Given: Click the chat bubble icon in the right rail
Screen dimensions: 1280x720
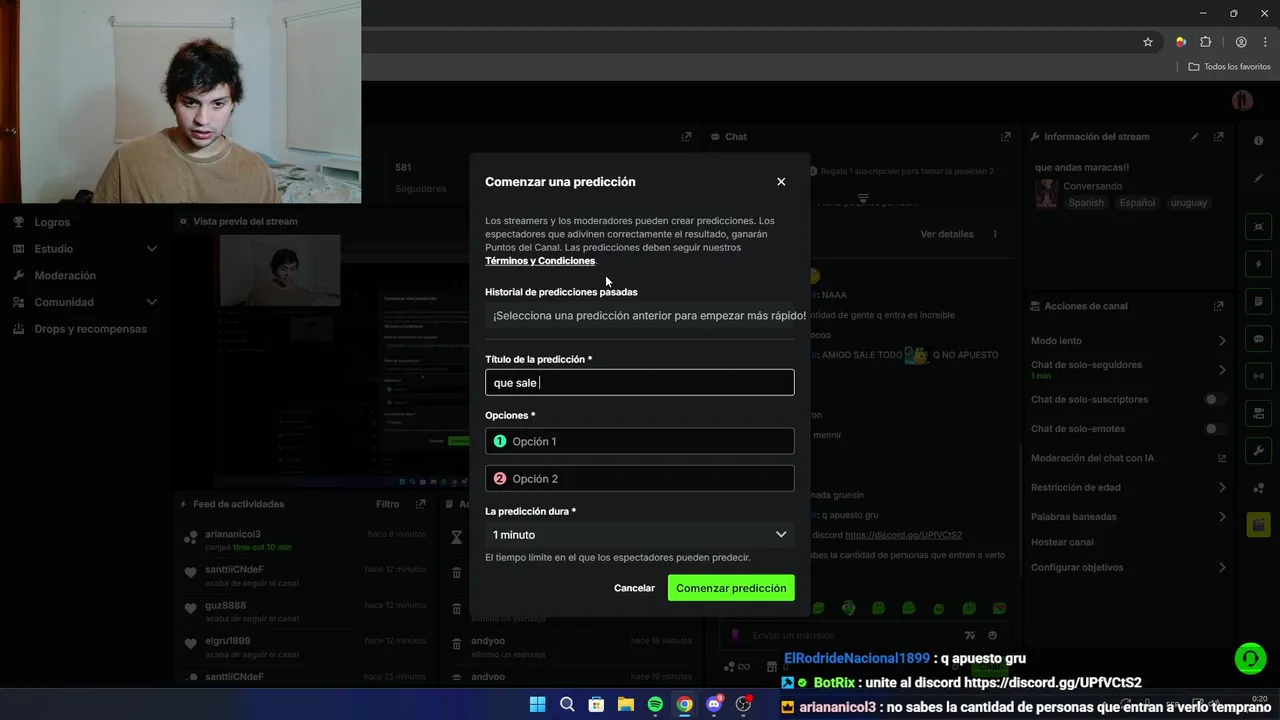Looking at the screenshot, I should [1258, 339].
